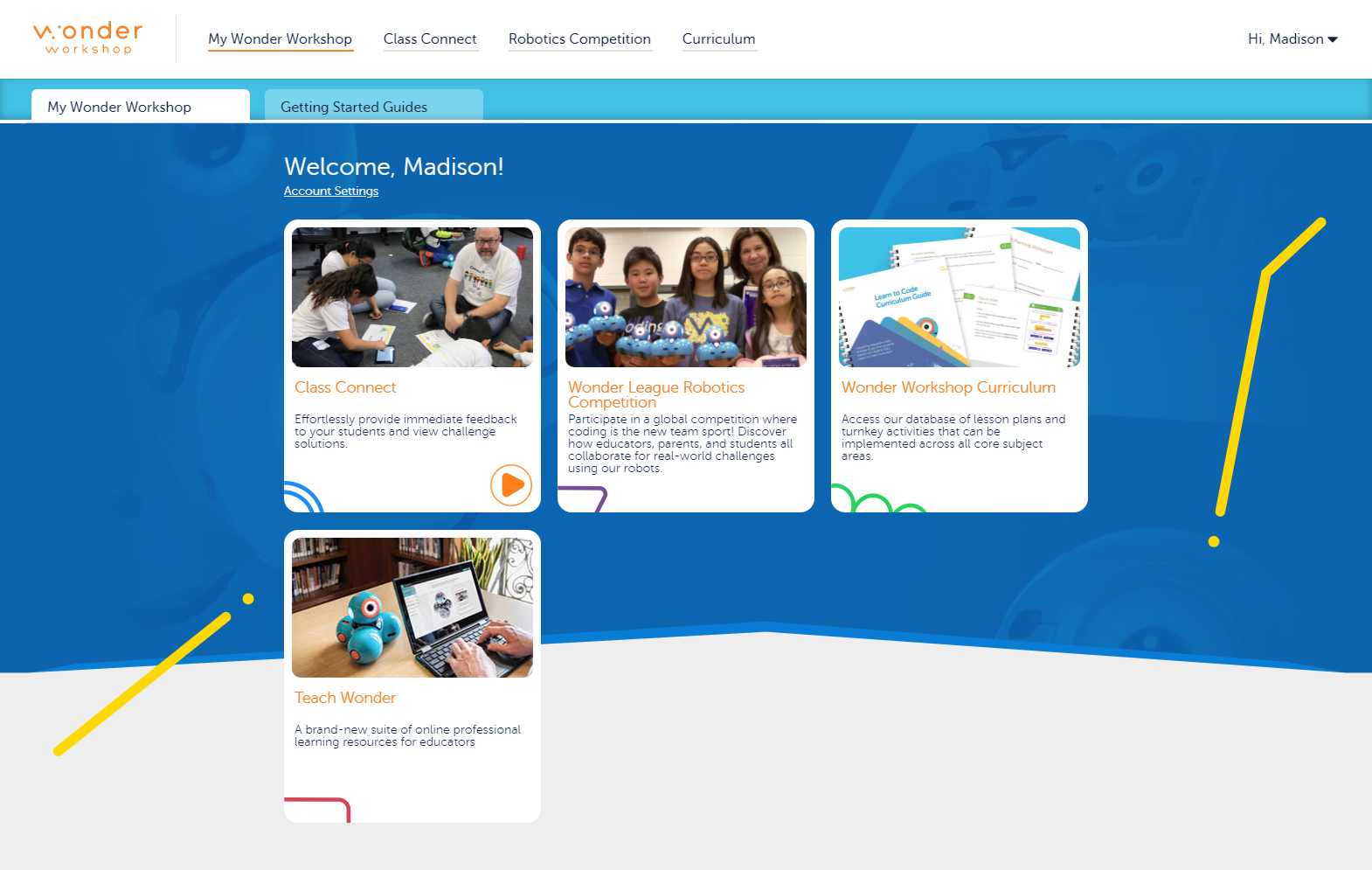The image size is (1372, 870).
Task: Play the Class Connect video button
Action: (x=511, y=485)
